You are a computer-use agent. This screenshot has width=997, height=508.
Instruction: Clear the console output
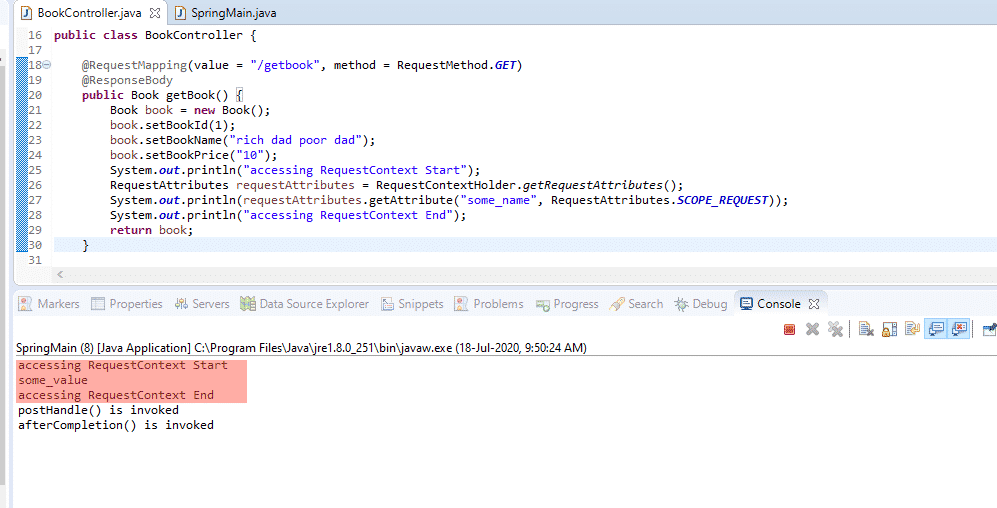(x=866, y=329)
